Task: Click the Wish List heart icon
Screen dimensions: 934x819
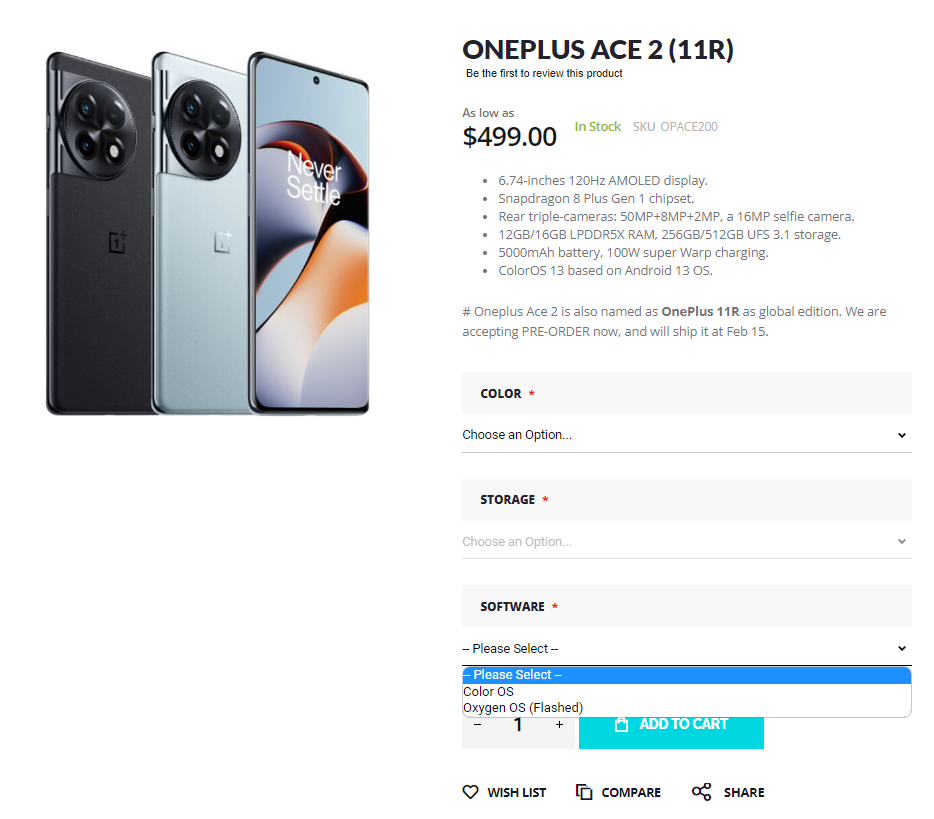Action: point(470,792)
